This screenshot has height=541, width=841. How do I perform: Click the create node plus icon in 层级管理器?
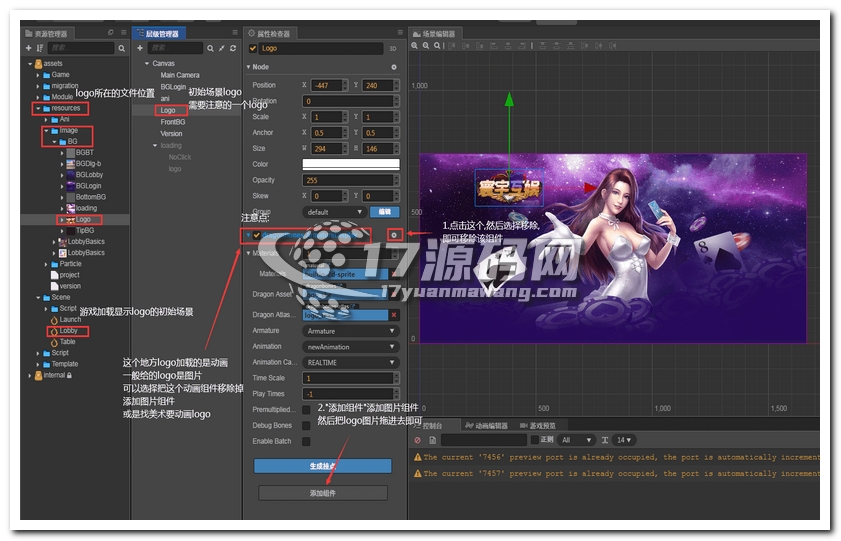point(140,48)
